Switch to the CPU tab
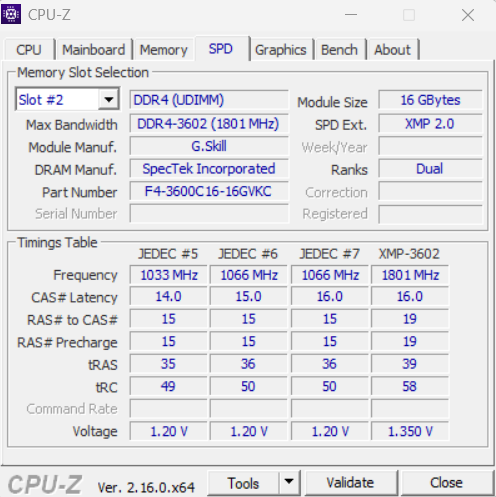 coord(29,50)
